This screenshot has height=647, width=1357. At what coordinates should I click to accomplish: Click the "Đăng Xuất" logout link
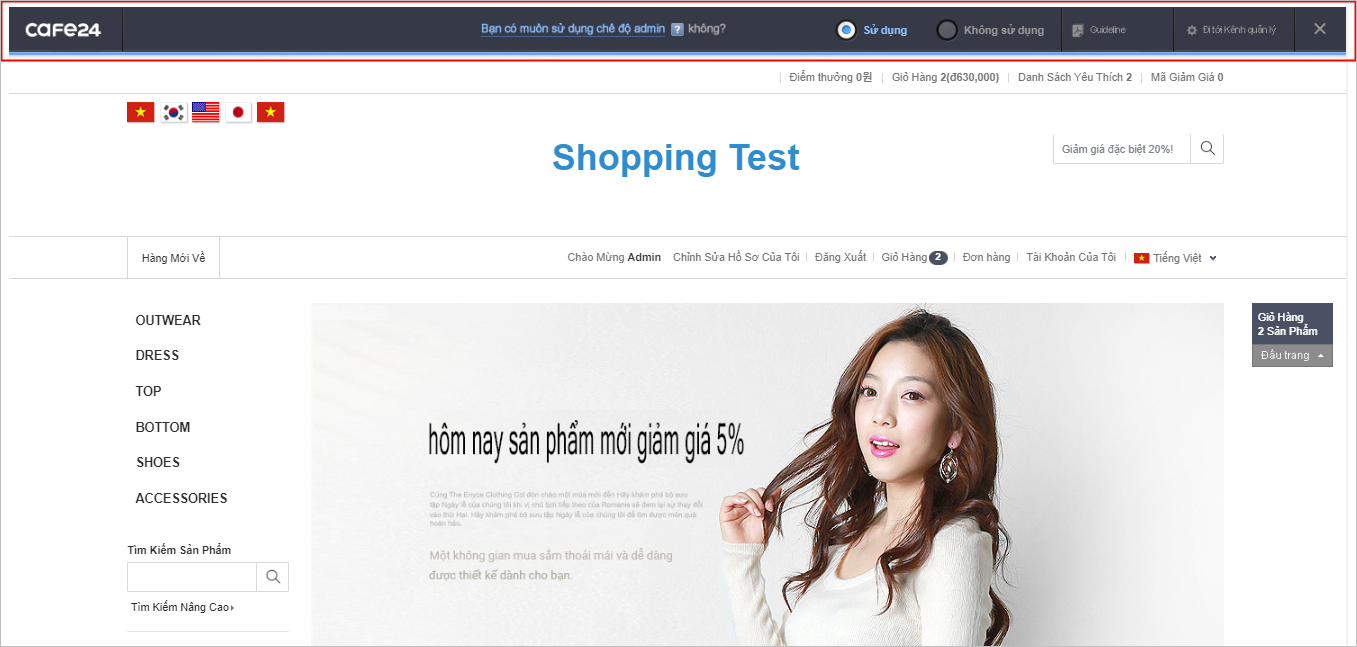point(840,257)
